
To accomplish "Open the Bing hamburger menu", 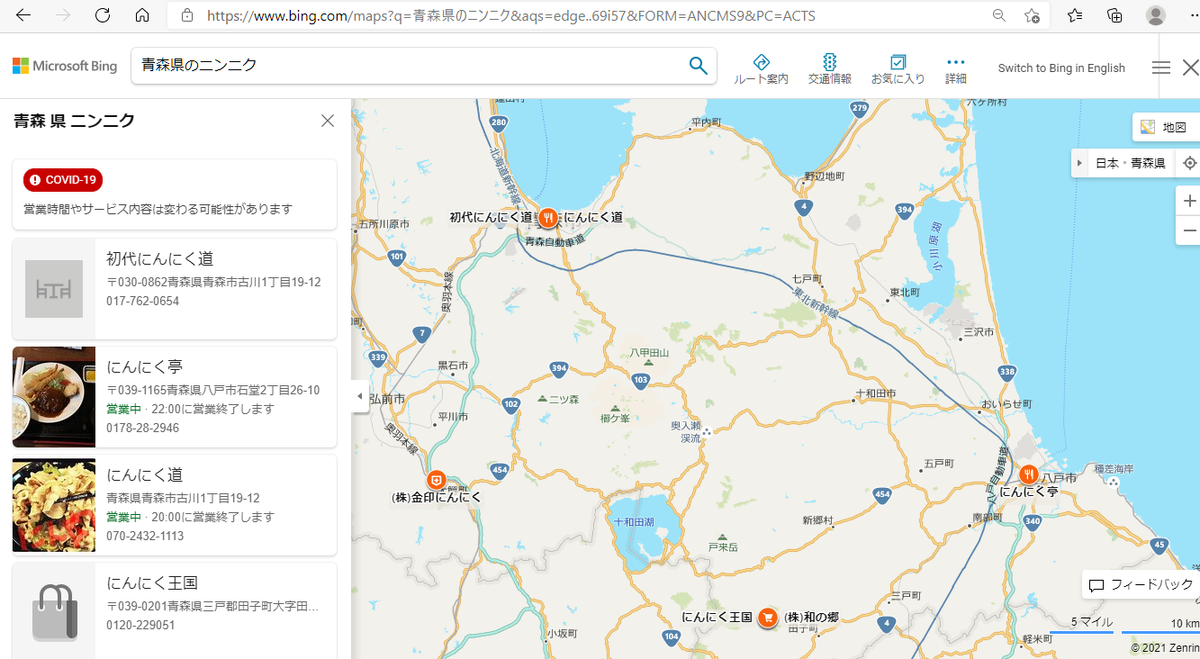I will [1161, 68].
